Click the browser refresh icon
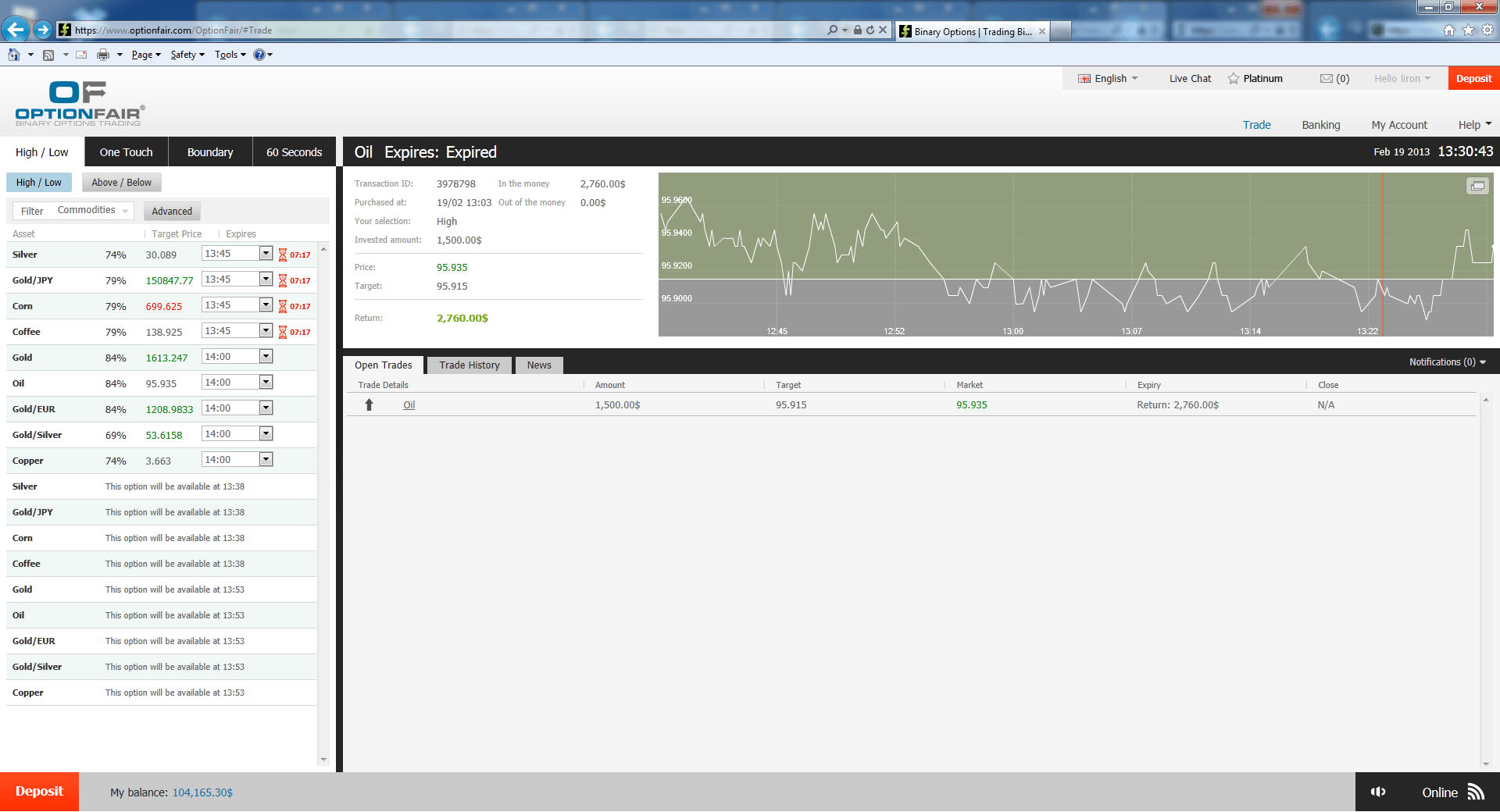Image resolution: width=1500 pixels, height=812 pixels. click(870, 30)
